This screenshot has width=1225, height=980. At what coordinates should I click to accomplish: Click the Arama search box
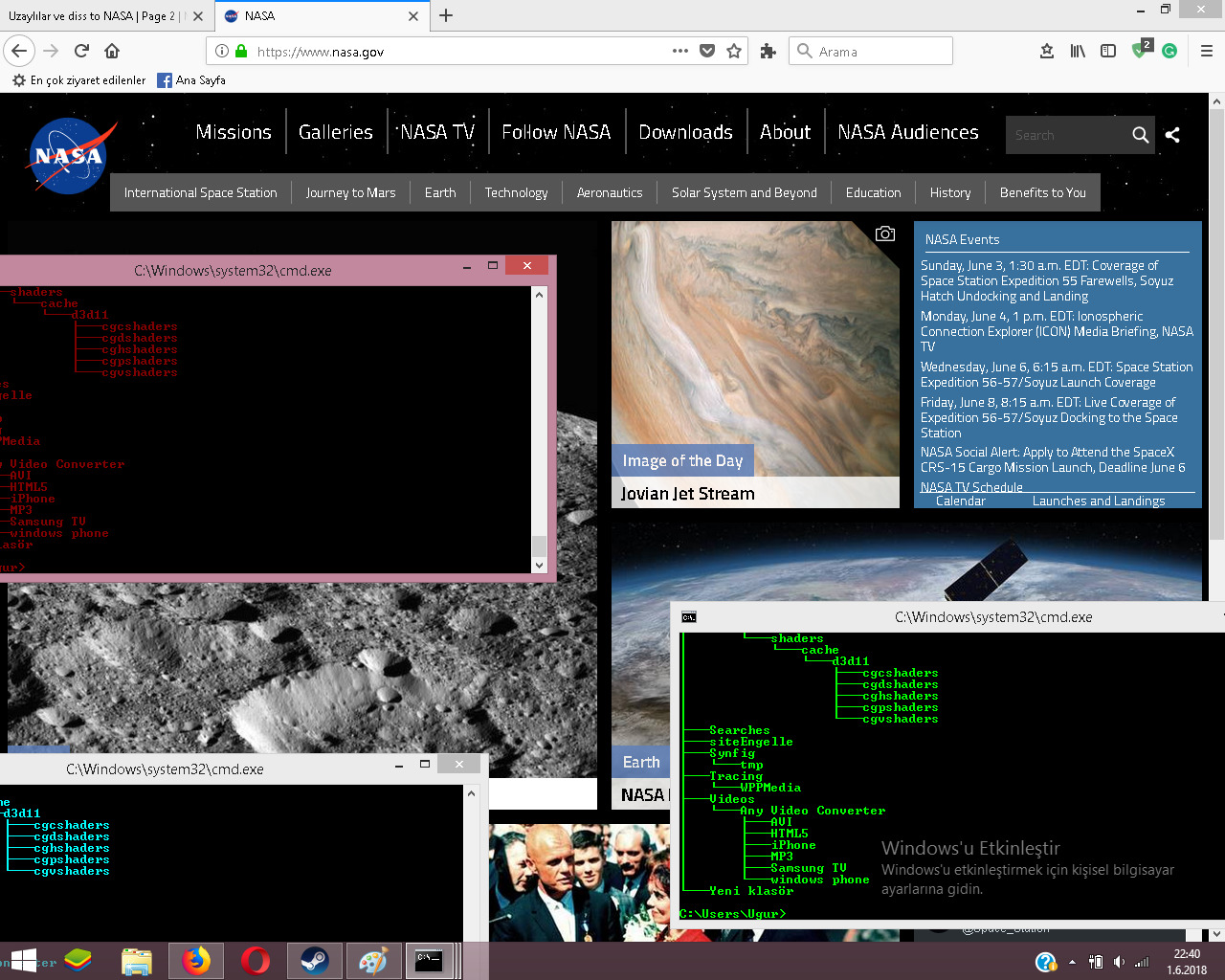[x=871, y=52]
